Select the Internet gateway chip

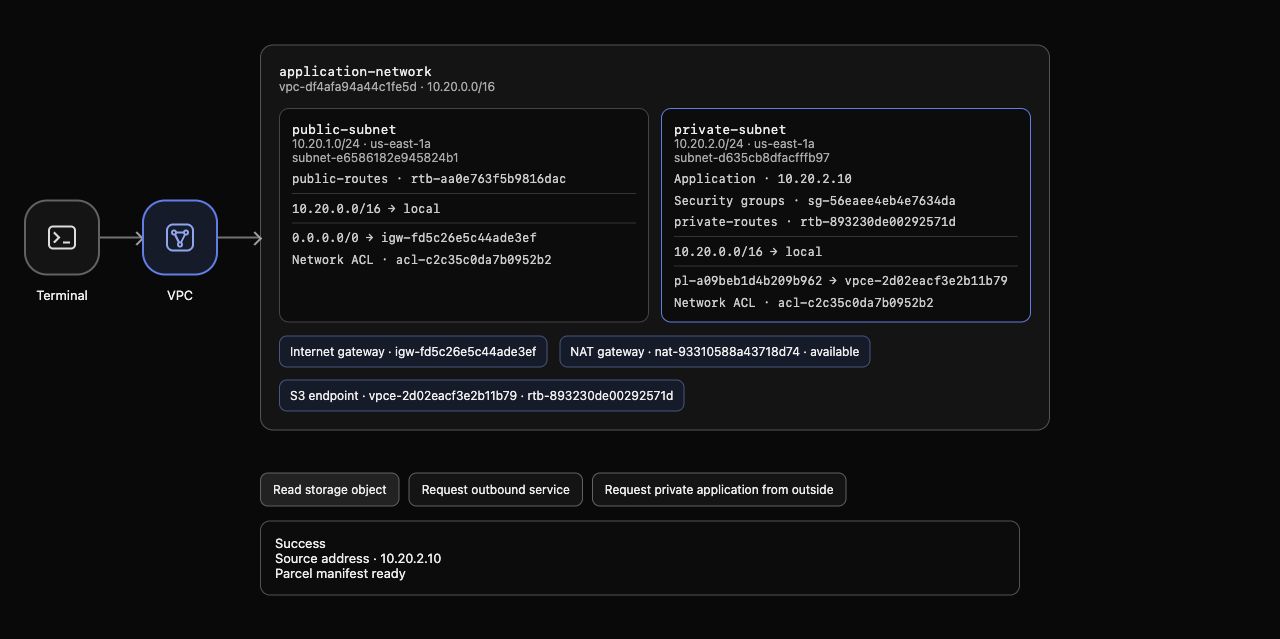pyautogui.click(x=413, y=352)
